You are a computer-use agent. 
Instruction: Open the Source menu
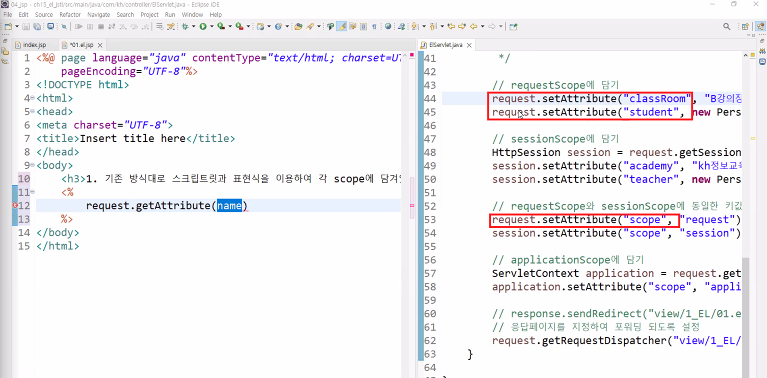(x=44, y=15)
